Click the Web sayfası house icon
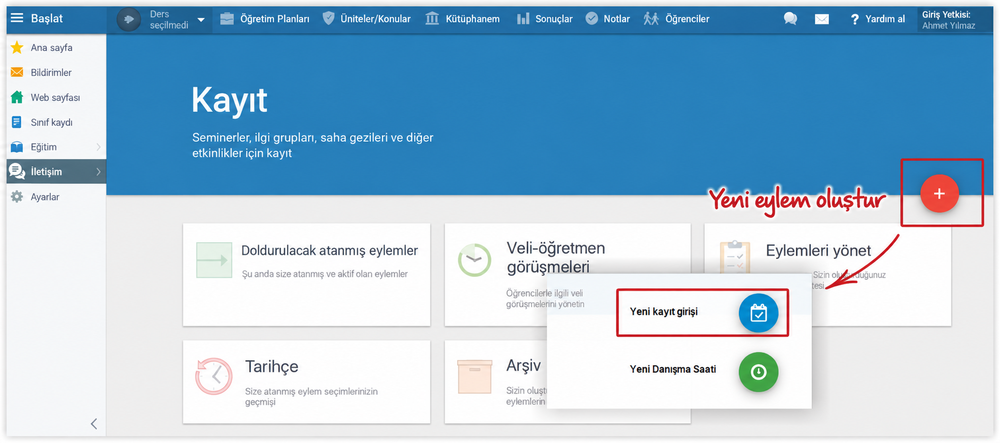1000x443 pixels. point(17,98)
